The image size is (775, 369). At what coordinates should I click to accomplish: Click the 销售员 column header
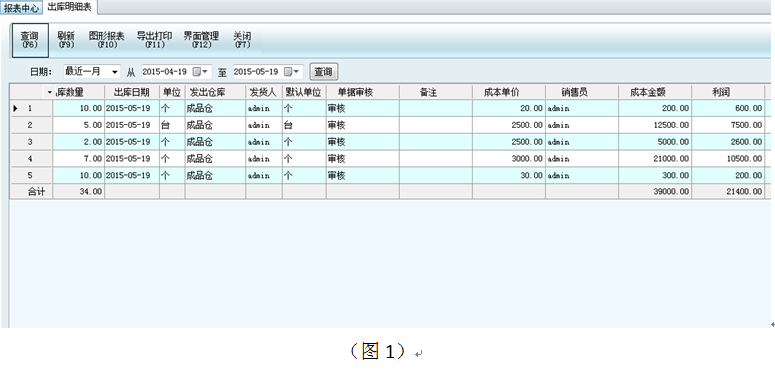click(x=581, y=92)
